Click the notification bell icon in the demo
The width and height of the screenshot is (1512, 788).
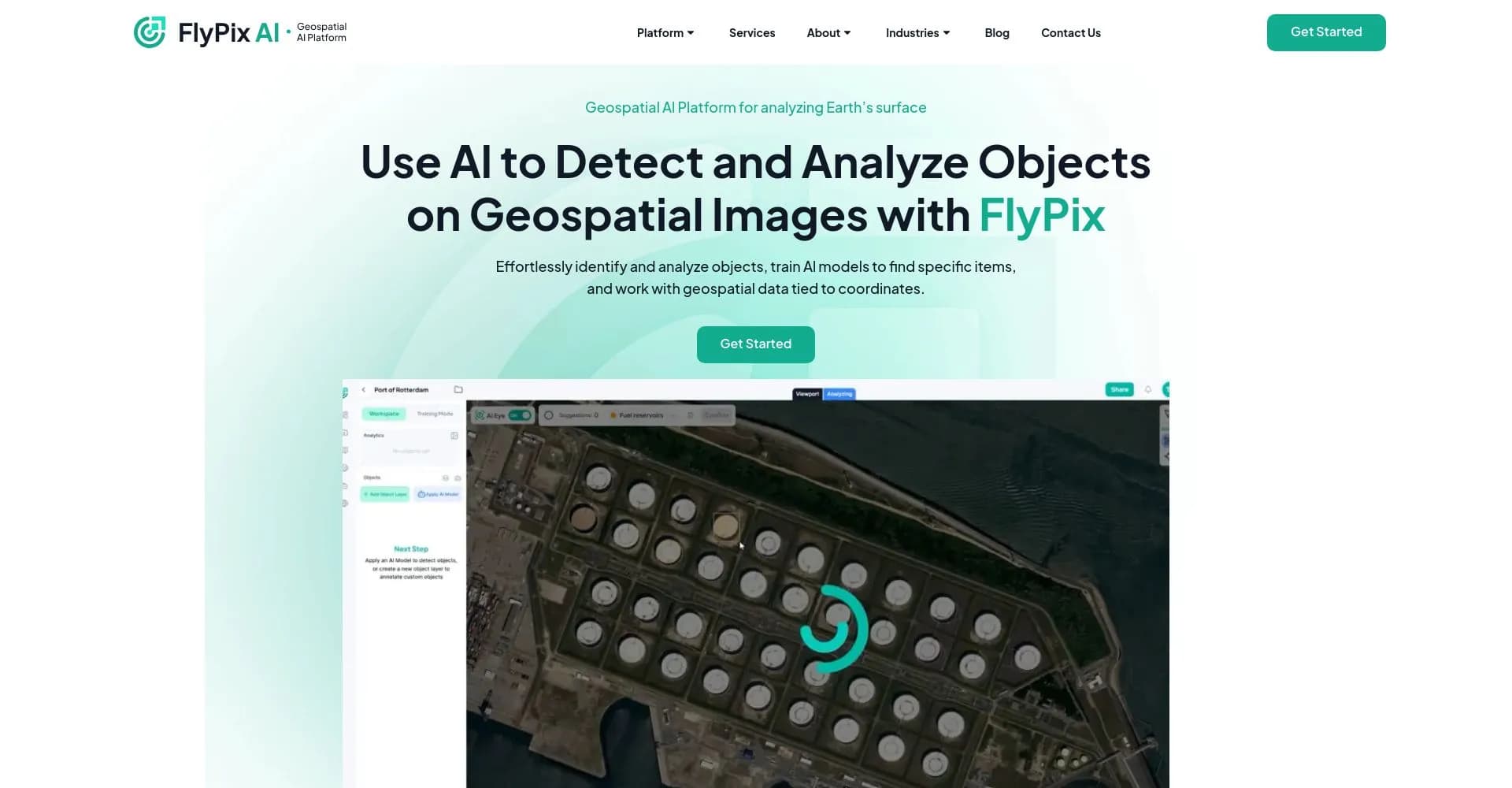1148,389
